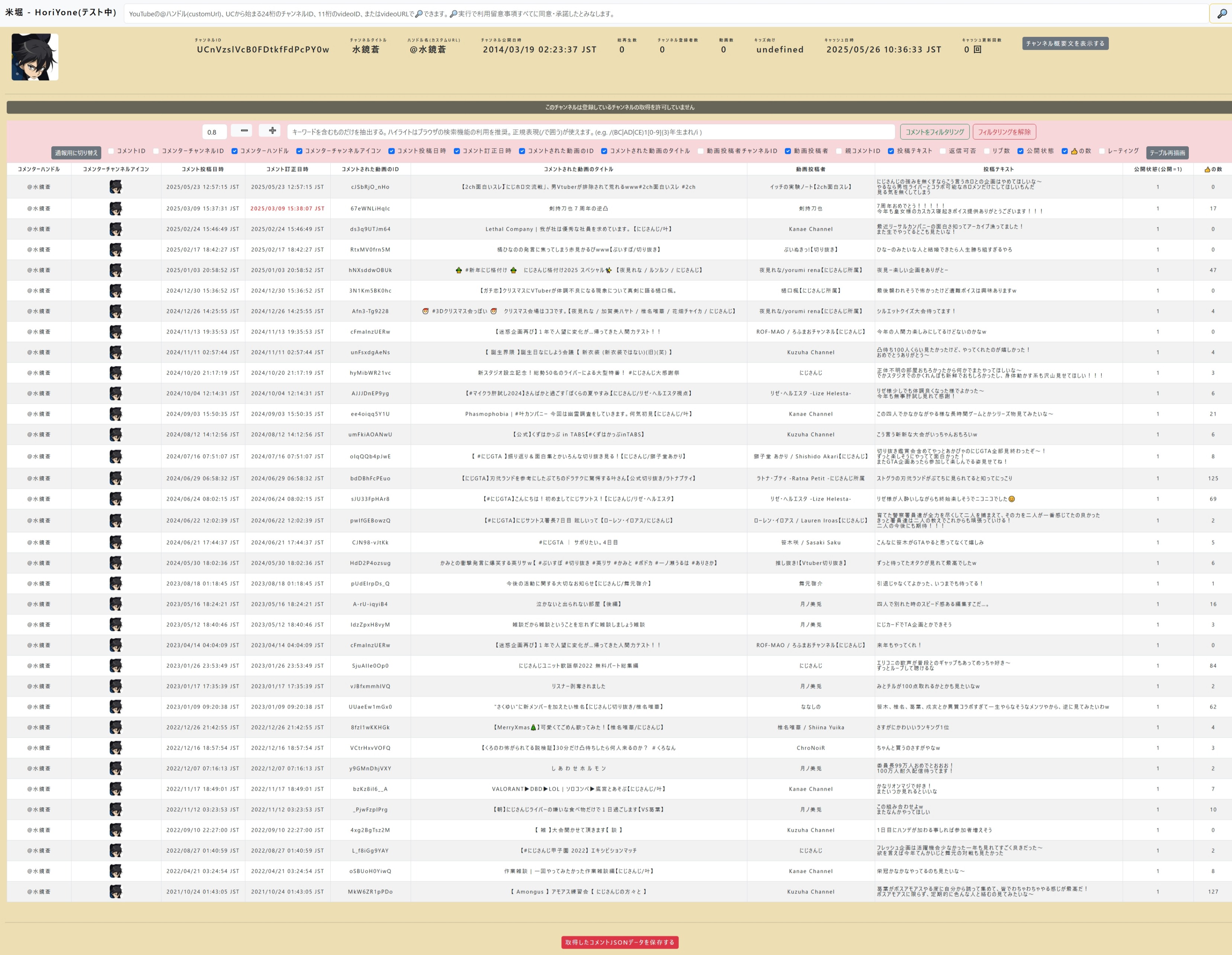Image resolution: width=1232 pixels, height=955 pixels.
Task: Click commenter icon in the 2021/10/24 01:43:05 row
Action: pyautogui.click(x=116, y=891)
